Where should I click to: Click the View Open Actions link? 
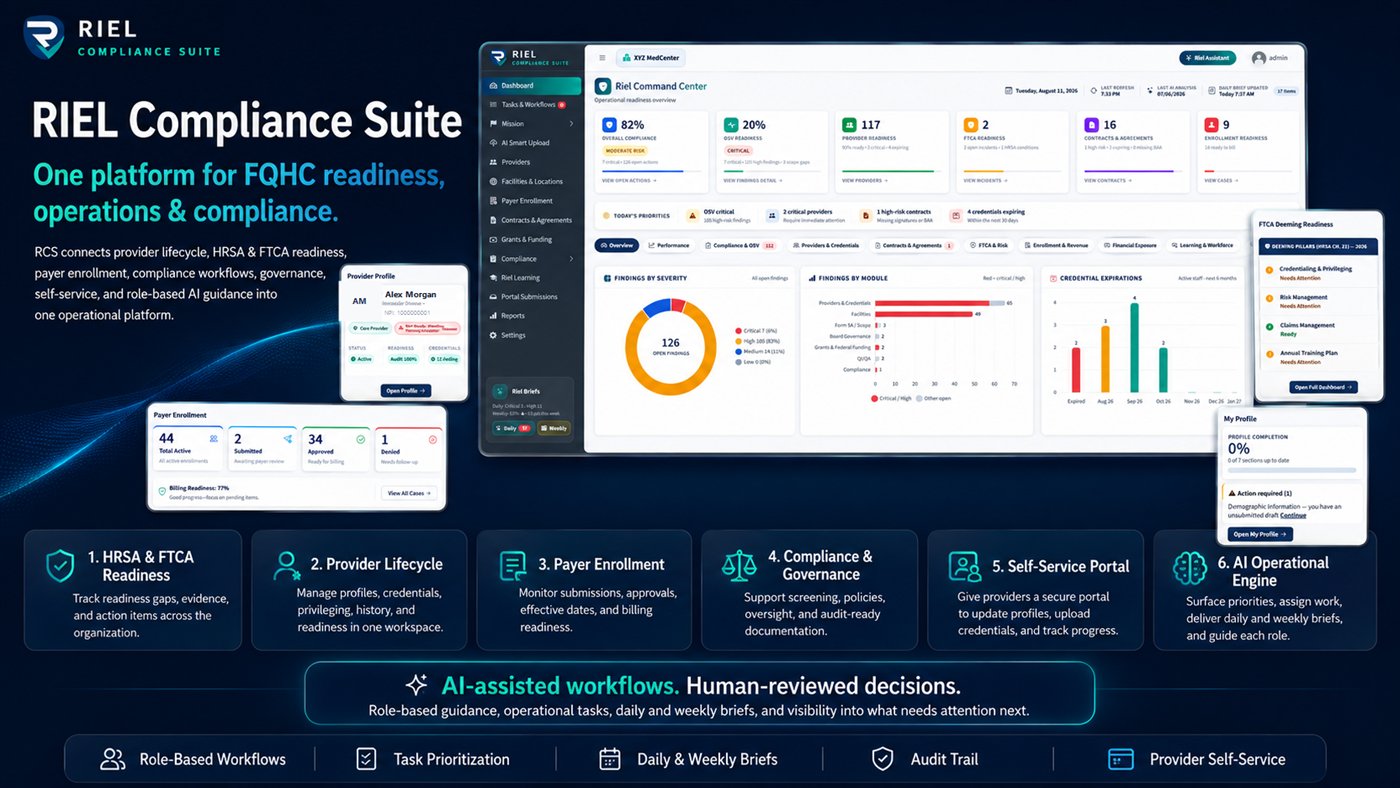pos(627,181)
